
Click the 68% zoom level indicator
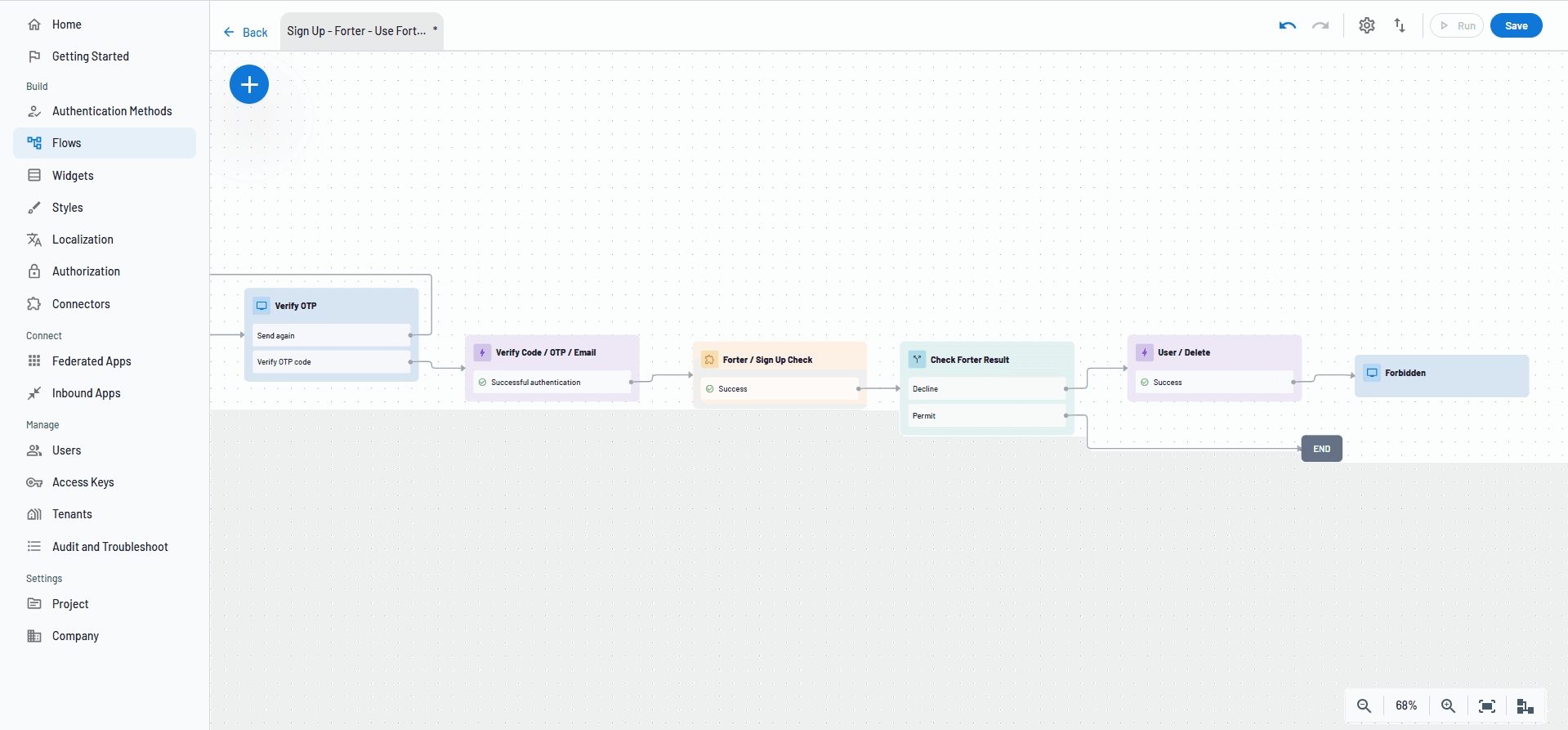tap(1406, 705)
